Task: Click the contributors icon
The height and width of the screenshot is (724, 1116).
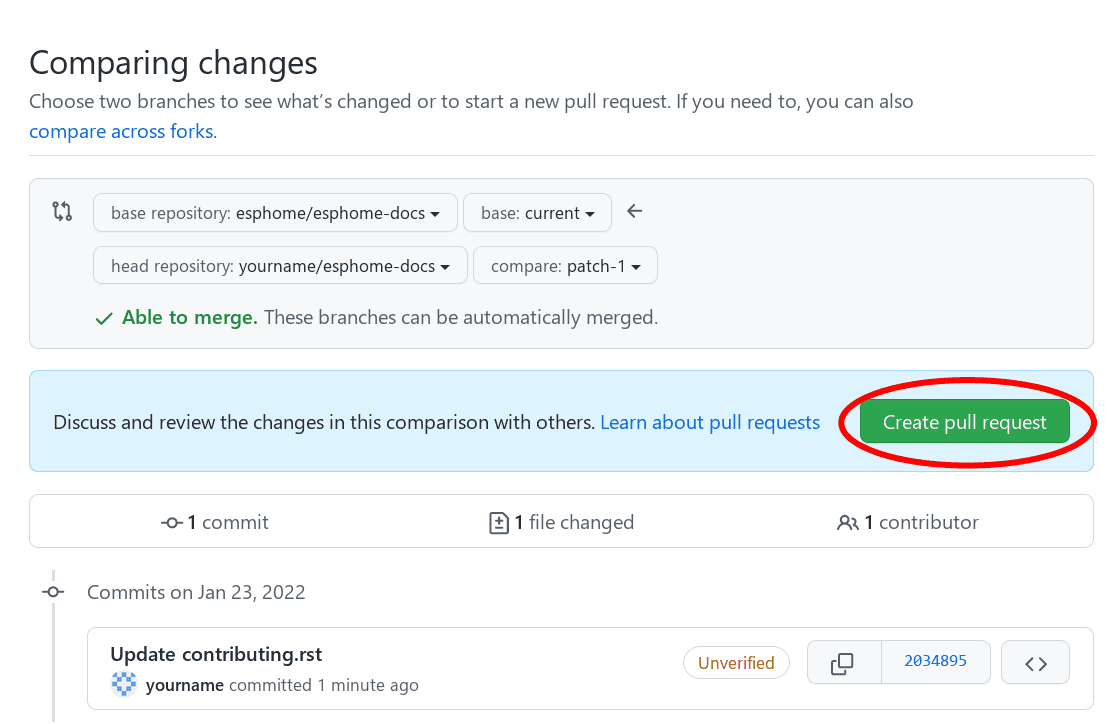Action: [849, 521]
